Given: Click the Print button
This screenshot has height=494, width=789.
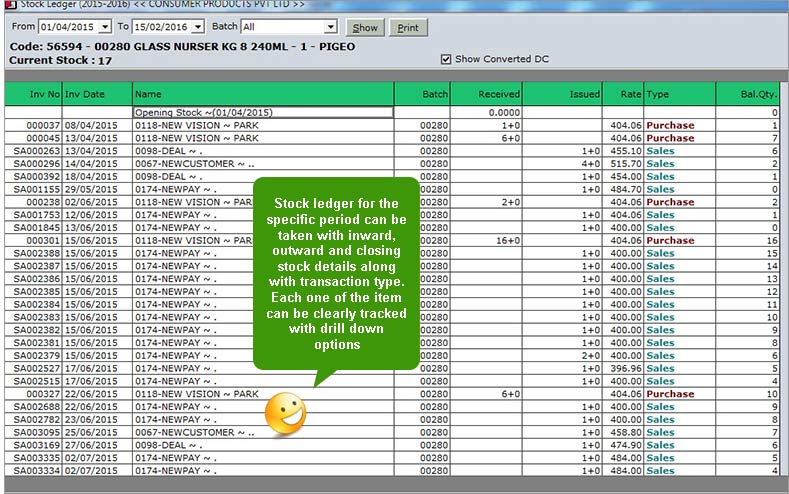Looking at the screenshot, I should [x=408, y=28].
